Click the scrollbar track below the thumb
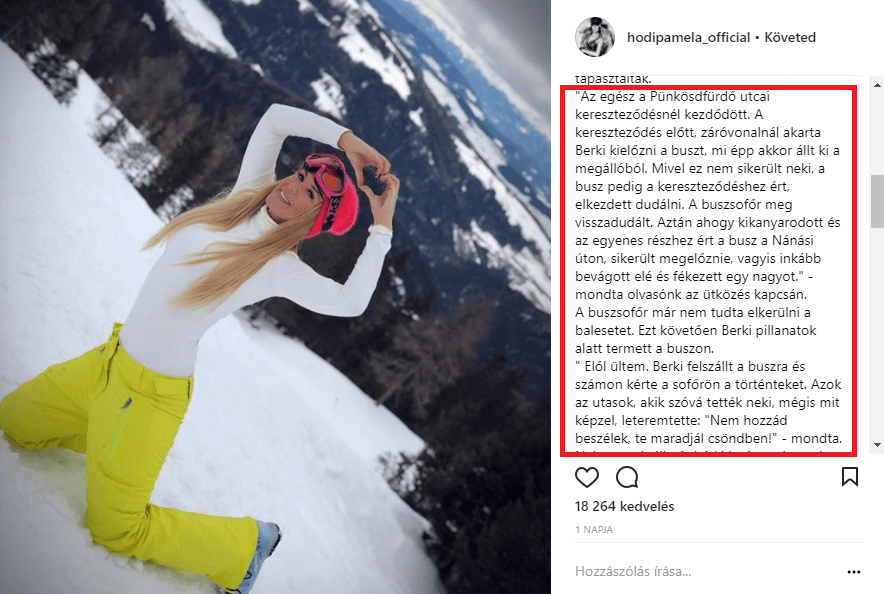The width and height of the screenshot is (884, 594). [x=877, y=333]
